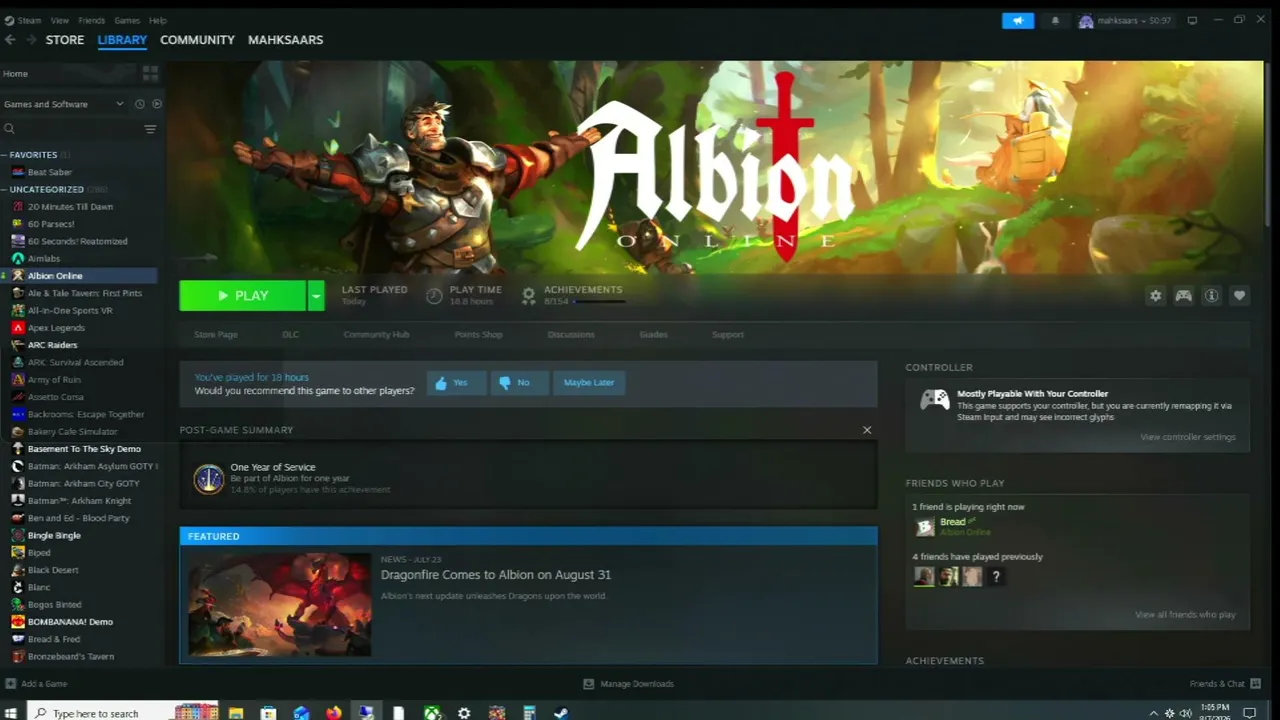The image size is (1280, 720).
Task: Click View controller settings link
Action: (x=1188, y=437)
